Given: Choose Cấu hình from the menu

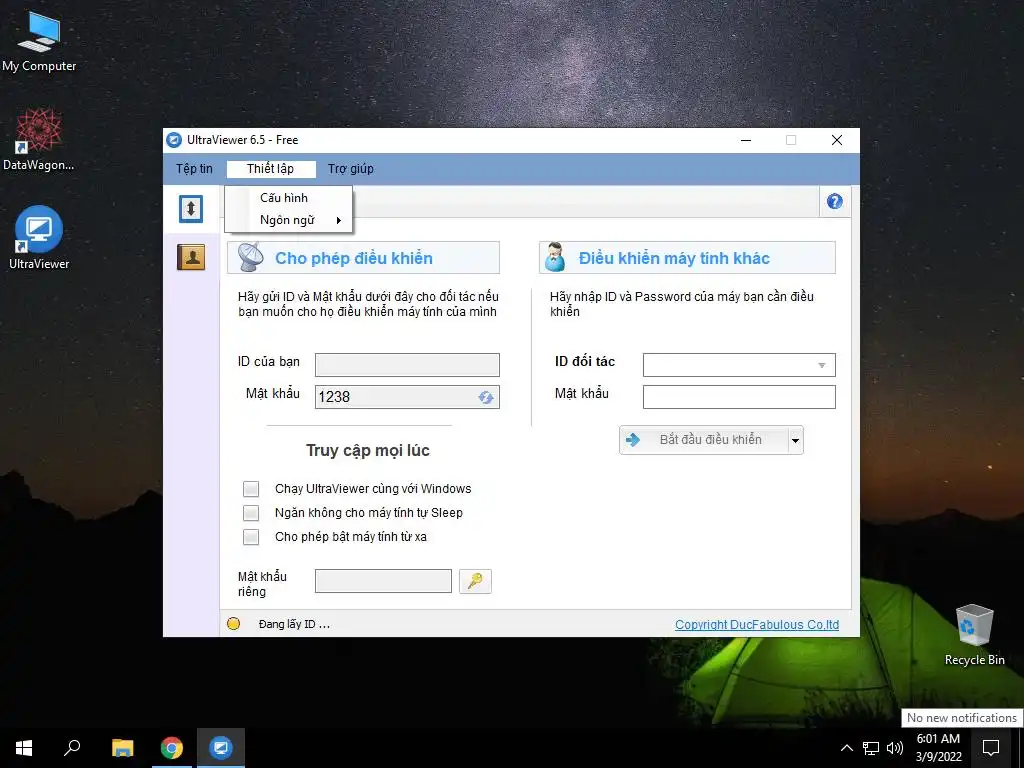Looking at the screenshot, I should (283, 198).
